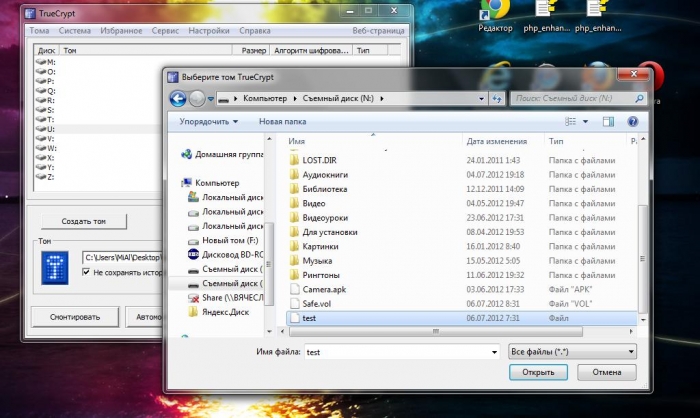Click the Help question mark icon
Screen dimensions: 700x418
pos(632,122)
